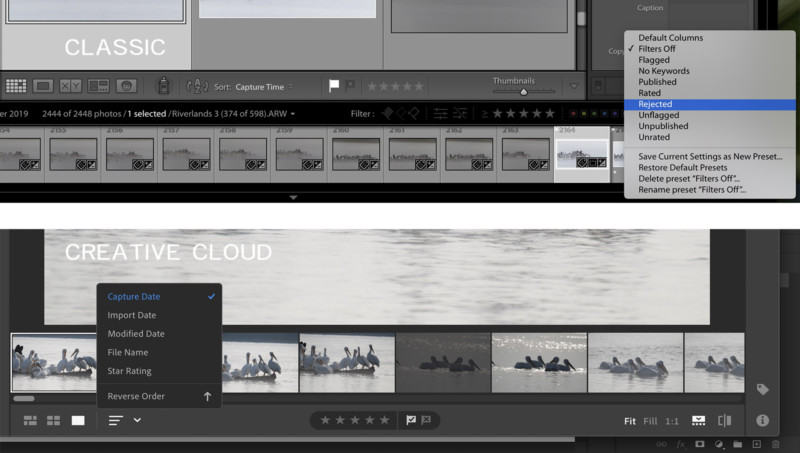Toggle the filmstrip icon in Creative Cloud
Image resolution: width=800 pixels, height=453 pixels.
(698, 420)
